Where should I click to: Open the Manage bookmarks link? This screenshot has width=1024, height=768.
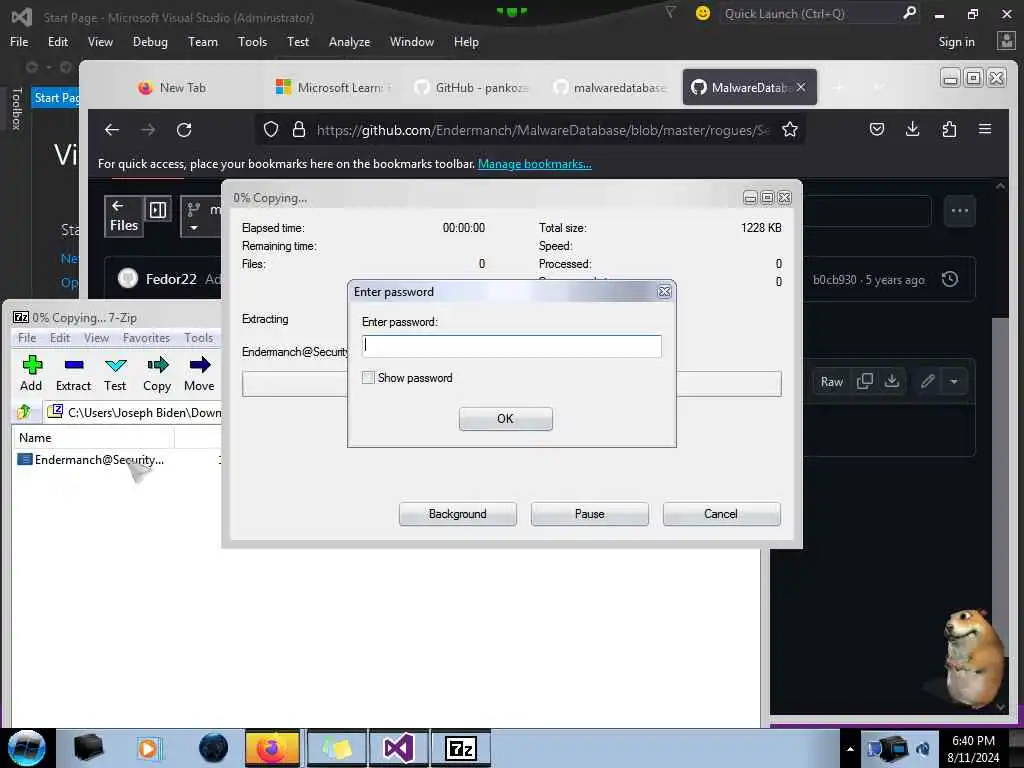pyautogui.click(x=534, y=164)
